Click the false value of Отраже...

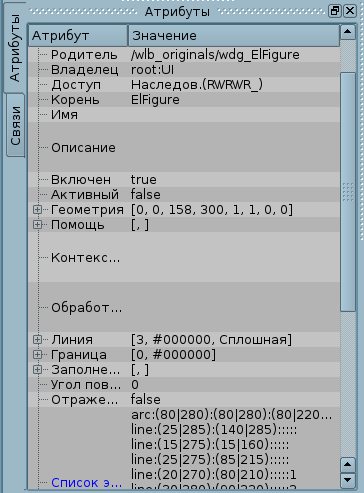(x=145, y=400)
